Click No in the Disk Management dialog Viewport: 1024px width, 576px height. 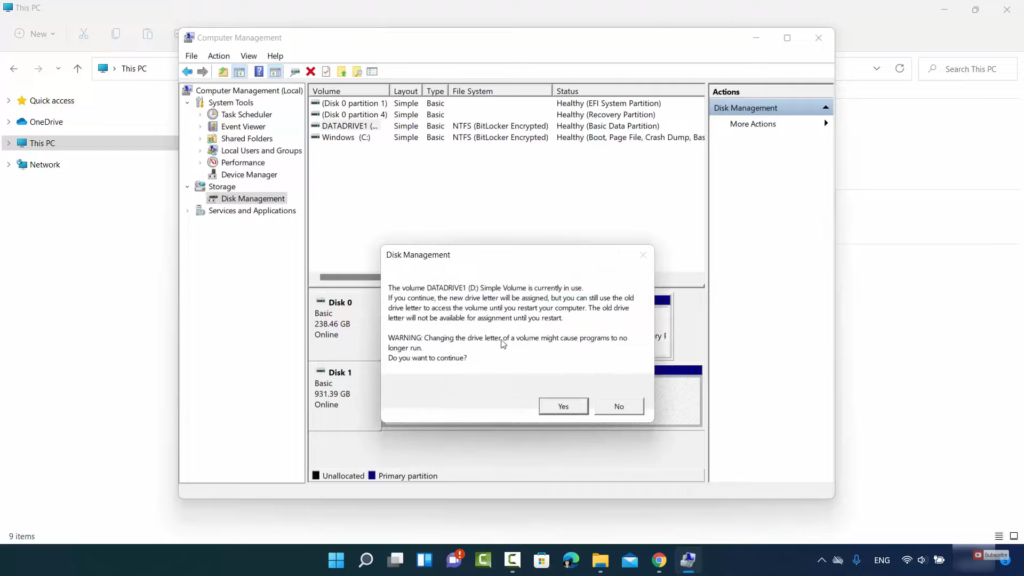point(619,406)
